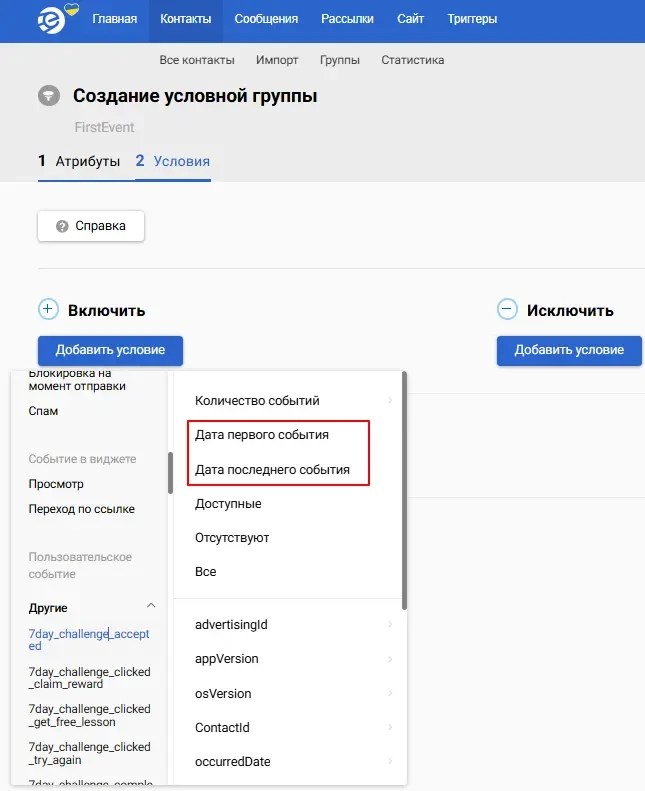Switch to the Атрибуты step tab
The height and width of the screenshot is (791, 645).
[79, 161]
